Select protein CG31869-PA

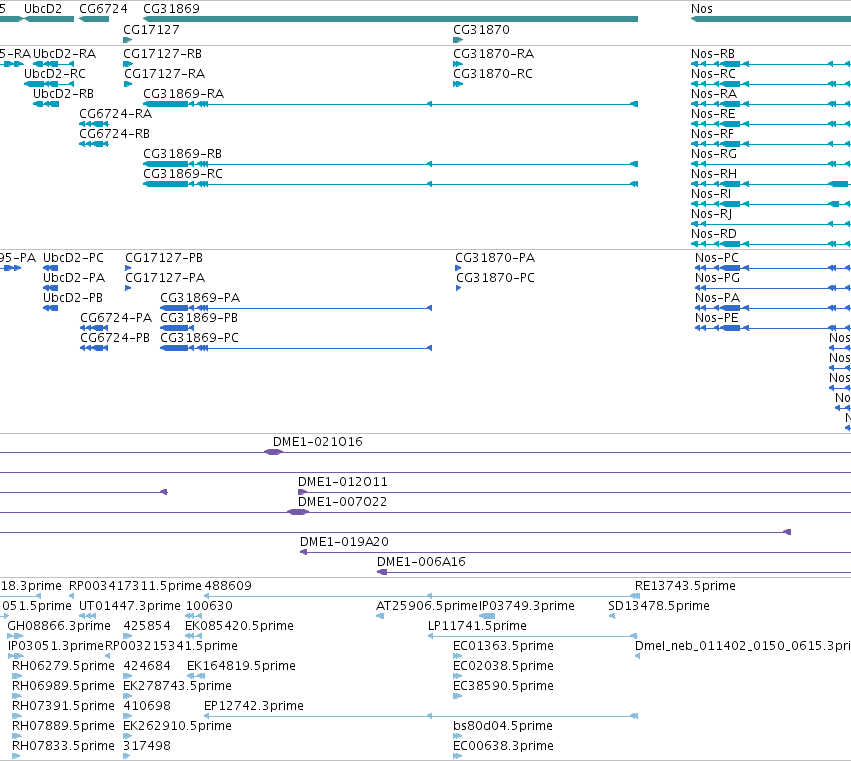[200, 298]
